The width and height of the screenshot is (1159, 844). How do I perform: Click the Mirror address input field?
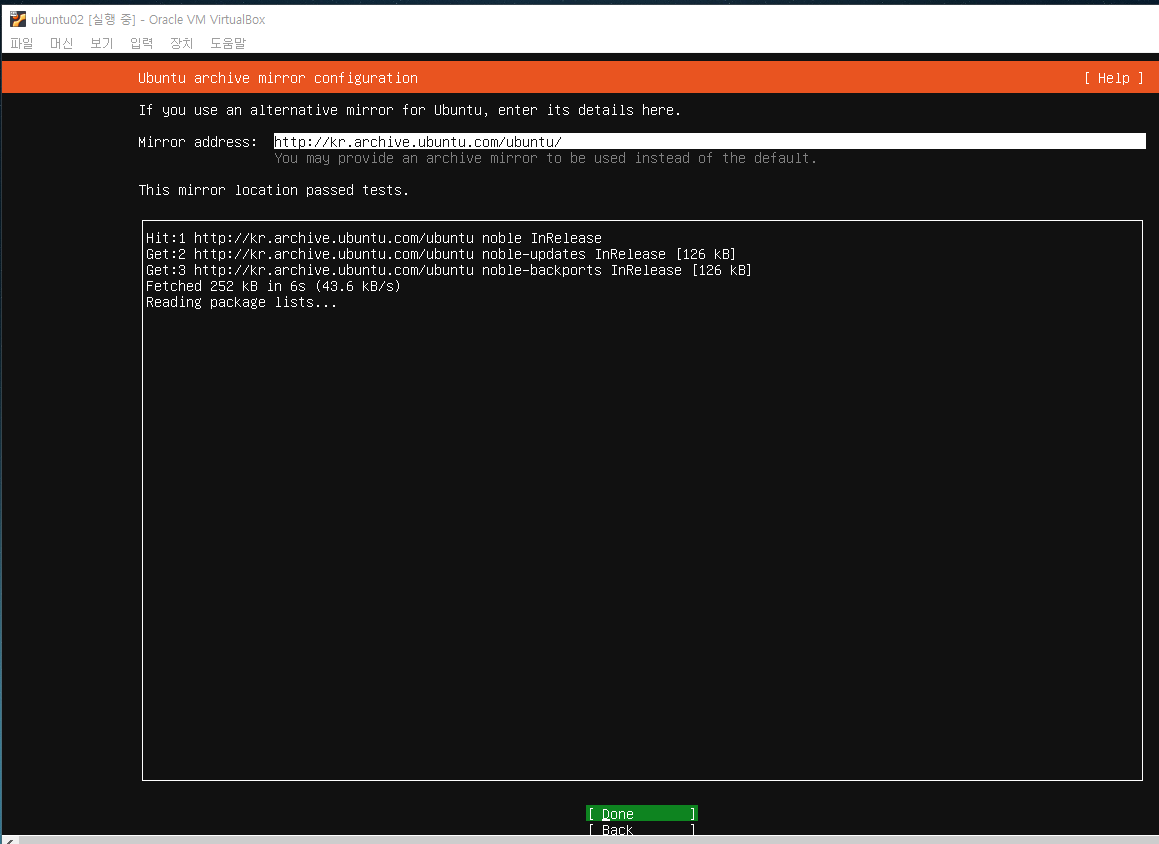pos(710,141)
